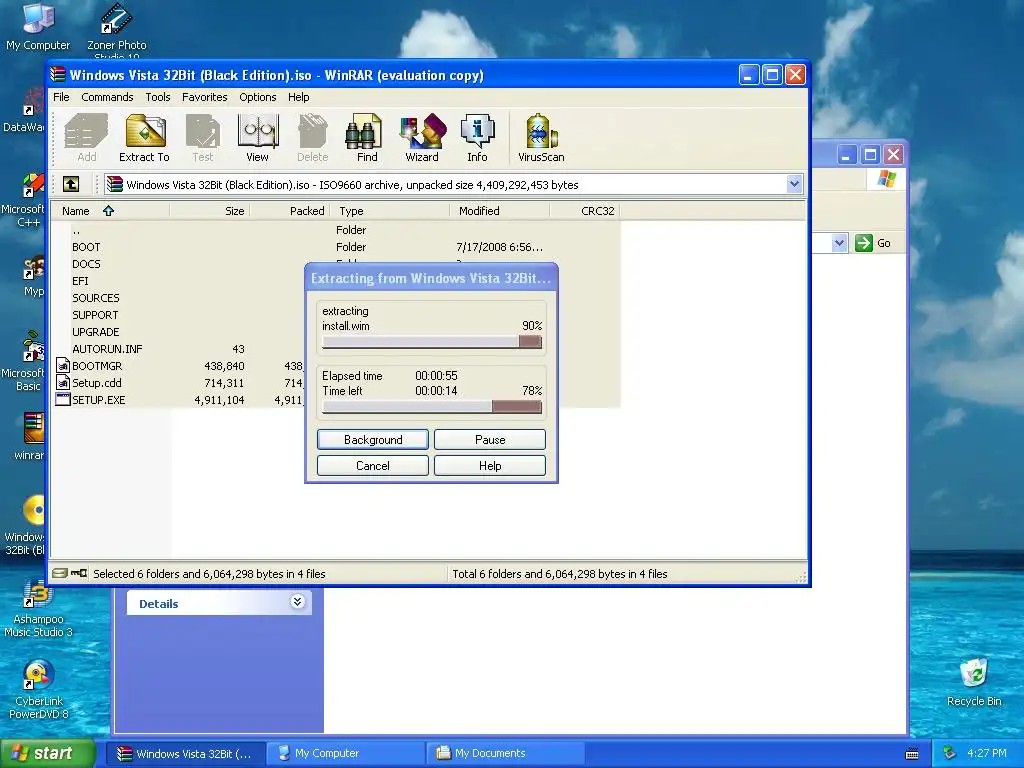The image size is (1024, 768).
Task: Send extraction to Background
Action: [373, 440]
